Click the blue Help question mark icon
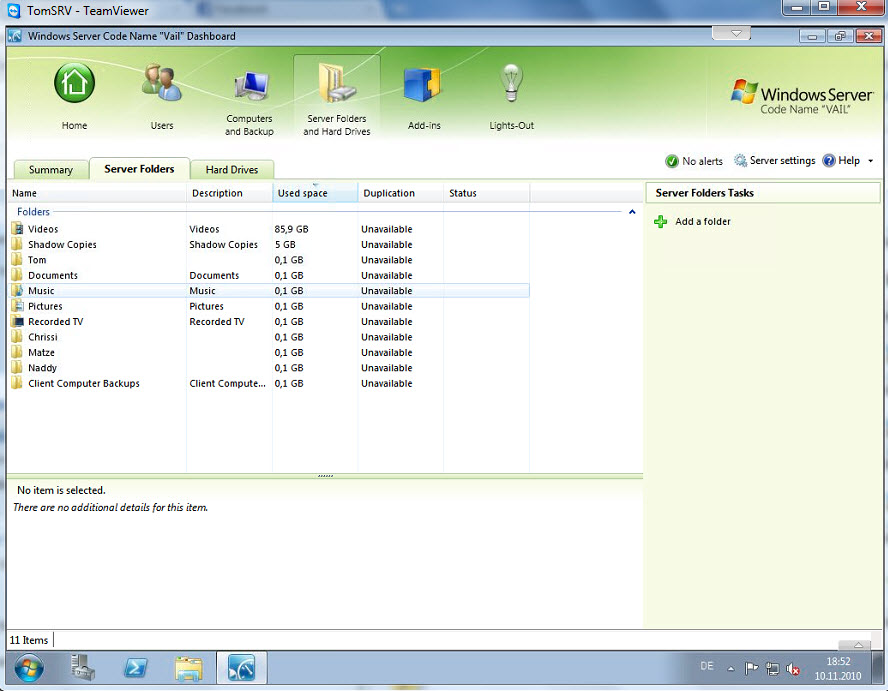Image resolution: width=888 pixels, height=691 pixels. 829,161
